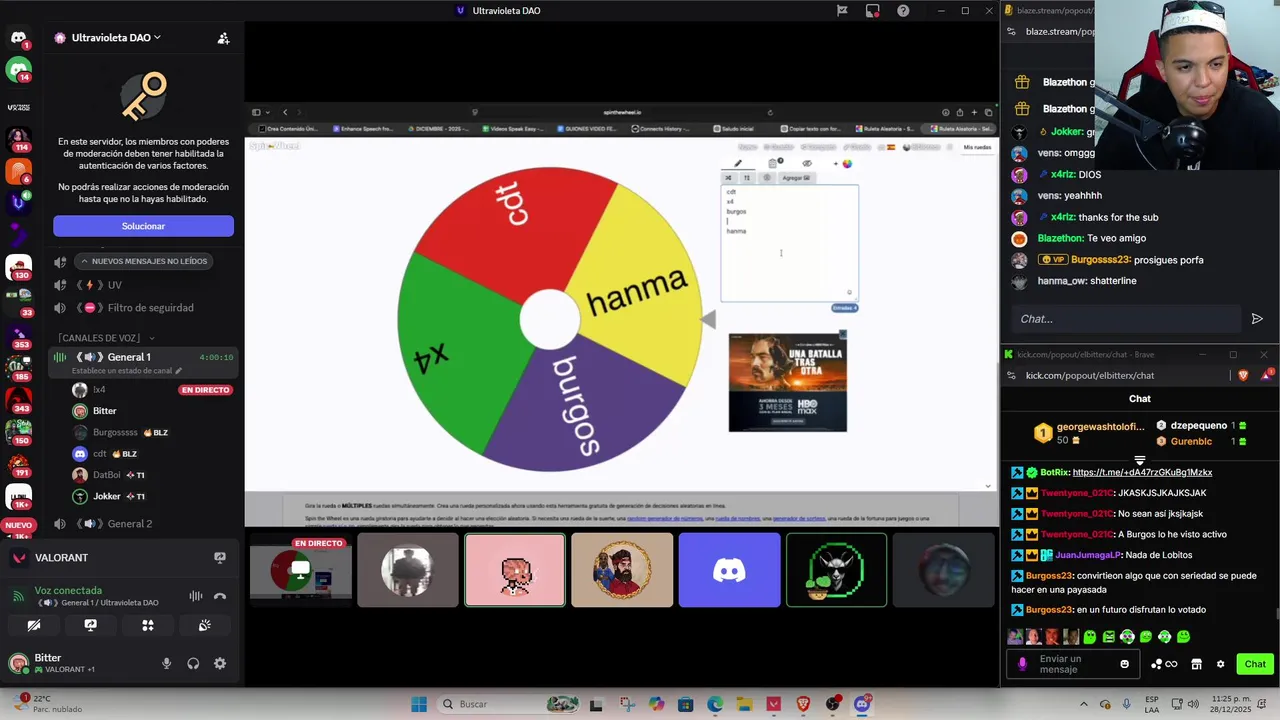The width and height of the screenshot is (1280, 720).
Task: Open language flag selector on wheel site
Action: [x=890, y=147]
